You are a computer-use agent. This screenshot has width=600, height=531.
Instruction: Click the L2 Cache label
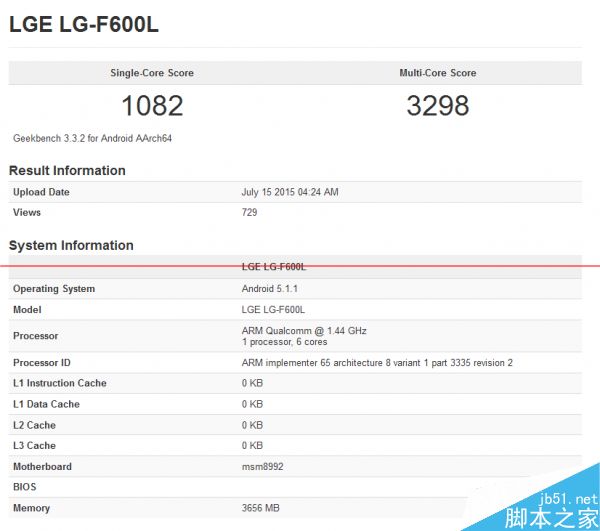tap(34, 425)
